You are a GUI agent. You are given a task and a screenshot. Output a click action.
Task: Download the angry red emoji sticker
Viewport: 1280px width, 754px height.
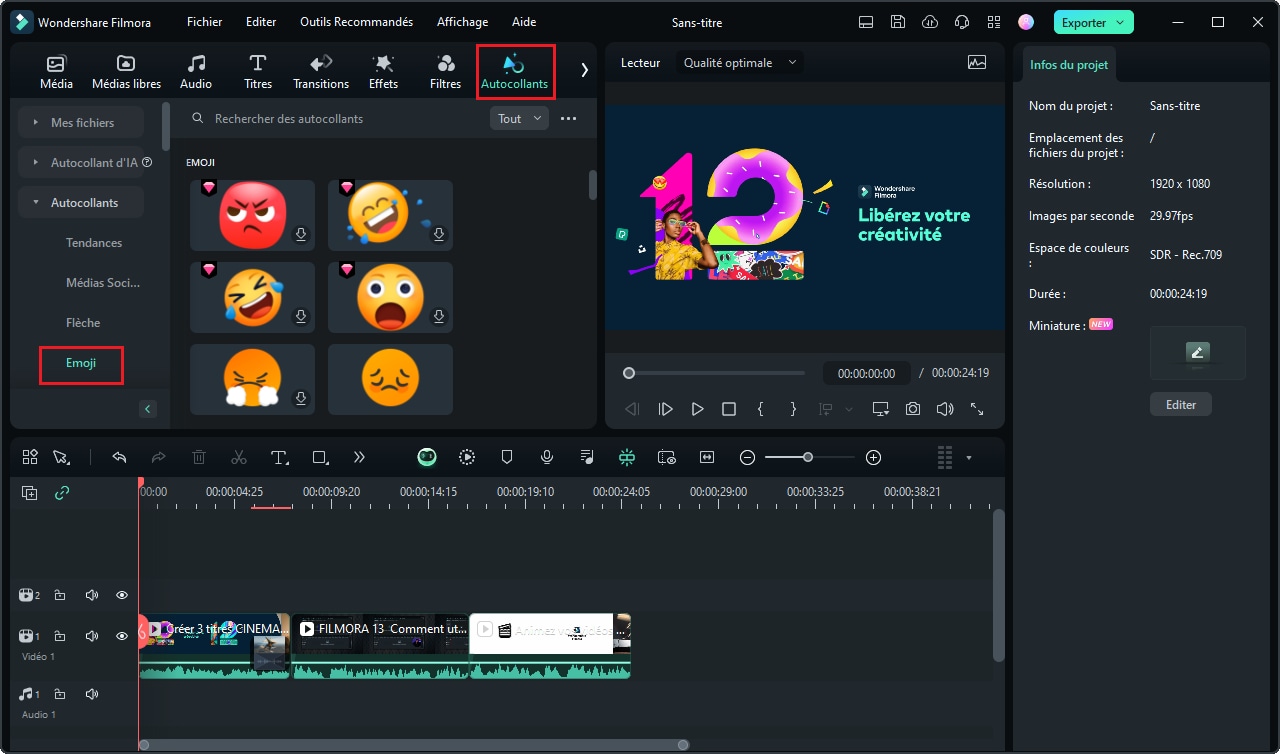(x=300, y=235)
